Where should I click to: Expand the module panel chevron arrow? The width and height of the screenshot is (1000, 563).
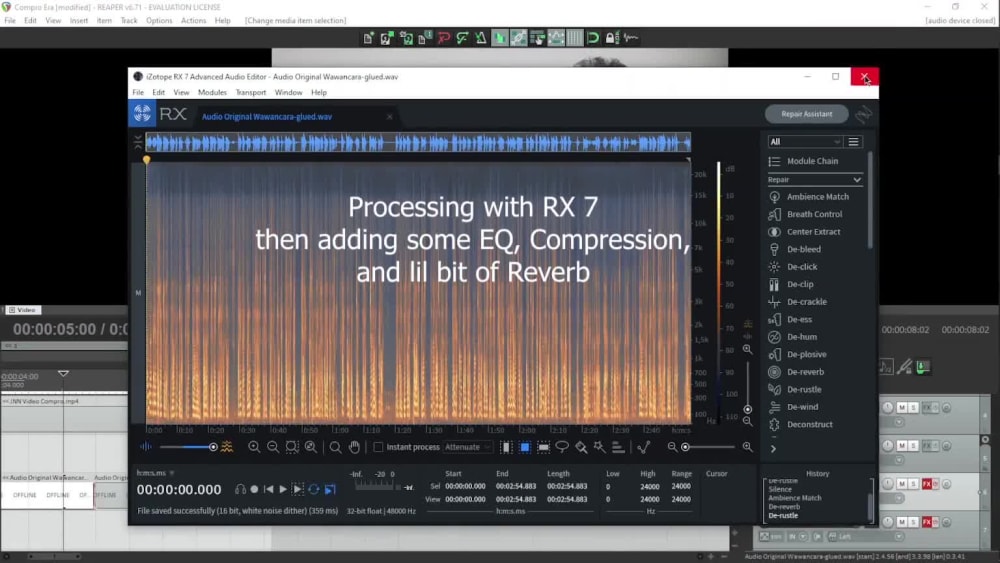773,449
